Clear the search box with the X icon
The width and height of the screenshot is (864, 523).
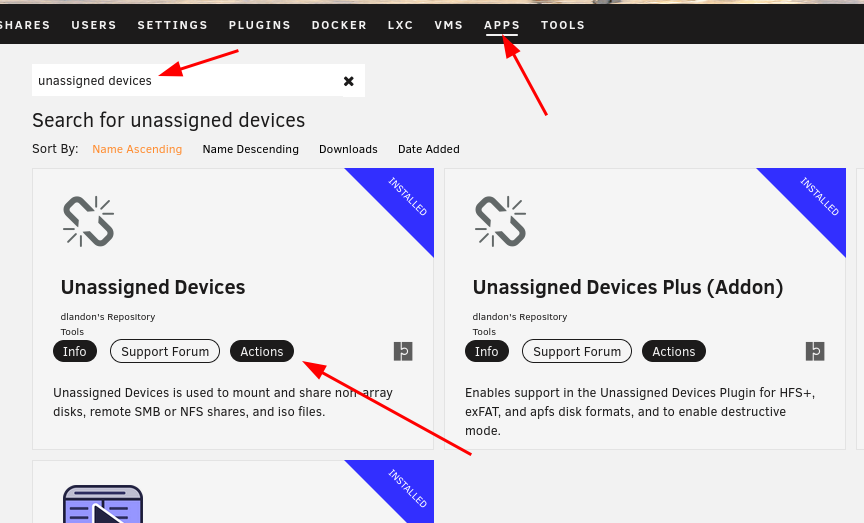[348, 81]
